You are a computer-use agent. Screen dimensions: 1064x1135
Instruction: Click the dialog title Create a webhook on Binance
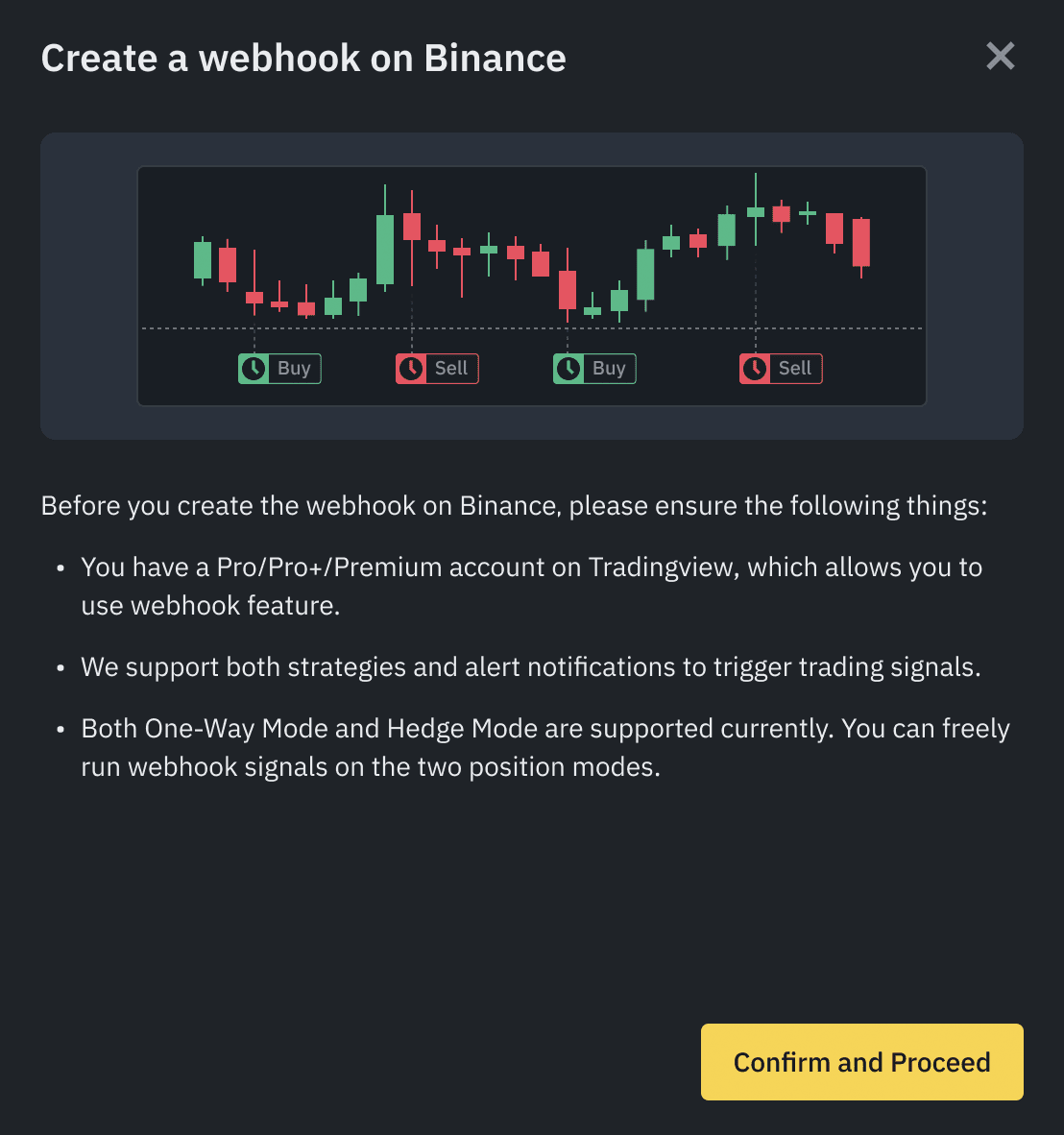point(303,58)
